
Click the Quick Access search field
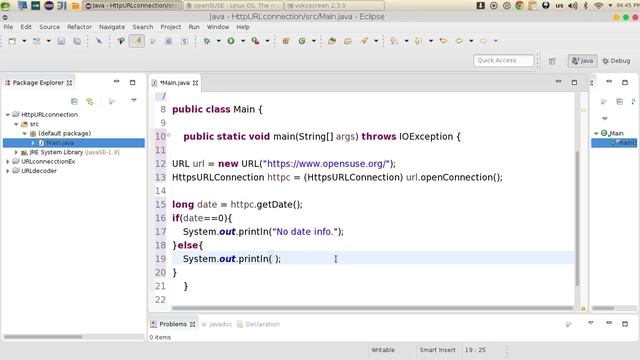click(503, 60)
